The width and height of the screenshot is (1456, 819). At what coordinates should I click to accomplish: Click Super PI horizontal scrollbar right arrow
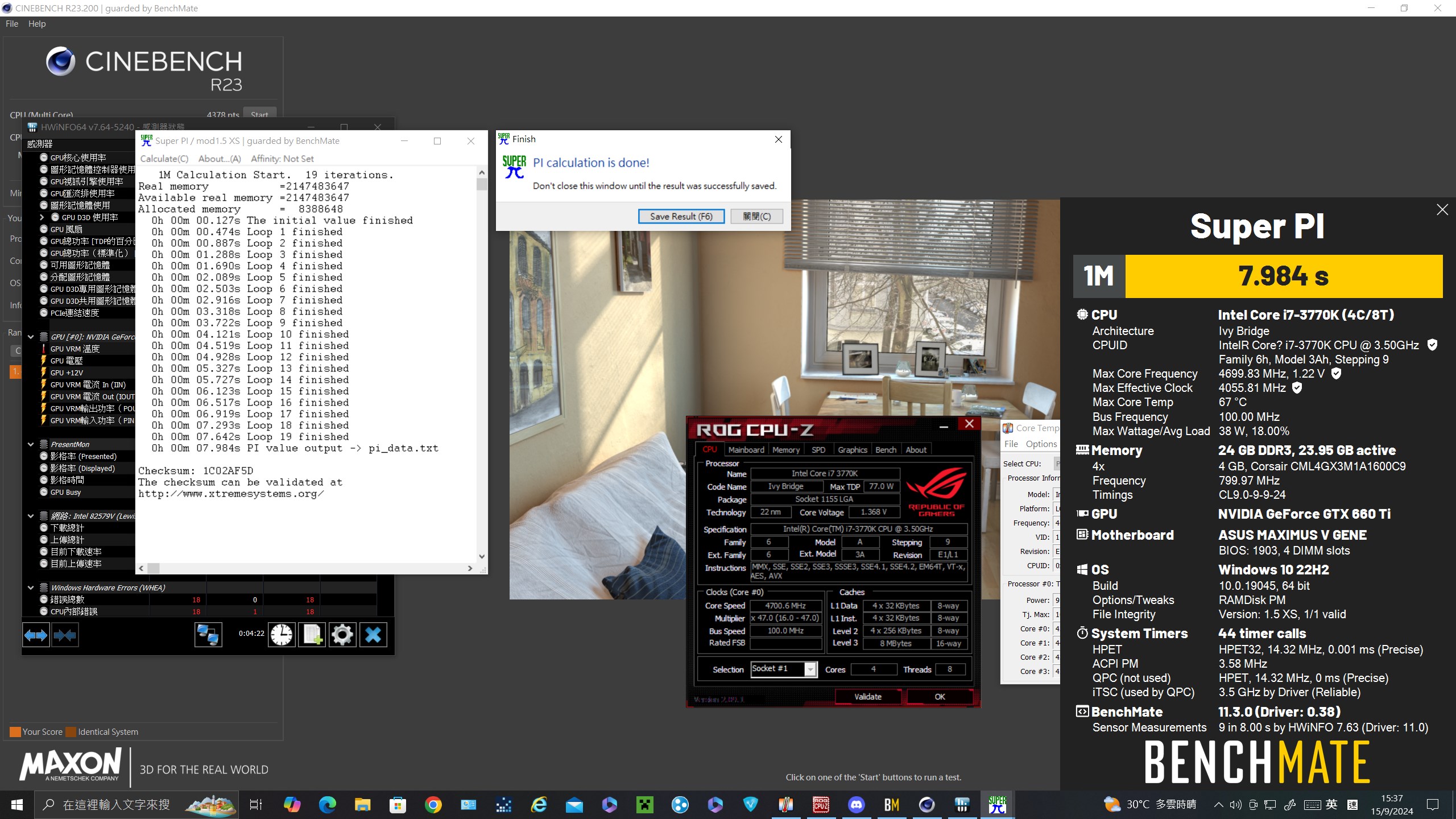click(x=470, y=568)
